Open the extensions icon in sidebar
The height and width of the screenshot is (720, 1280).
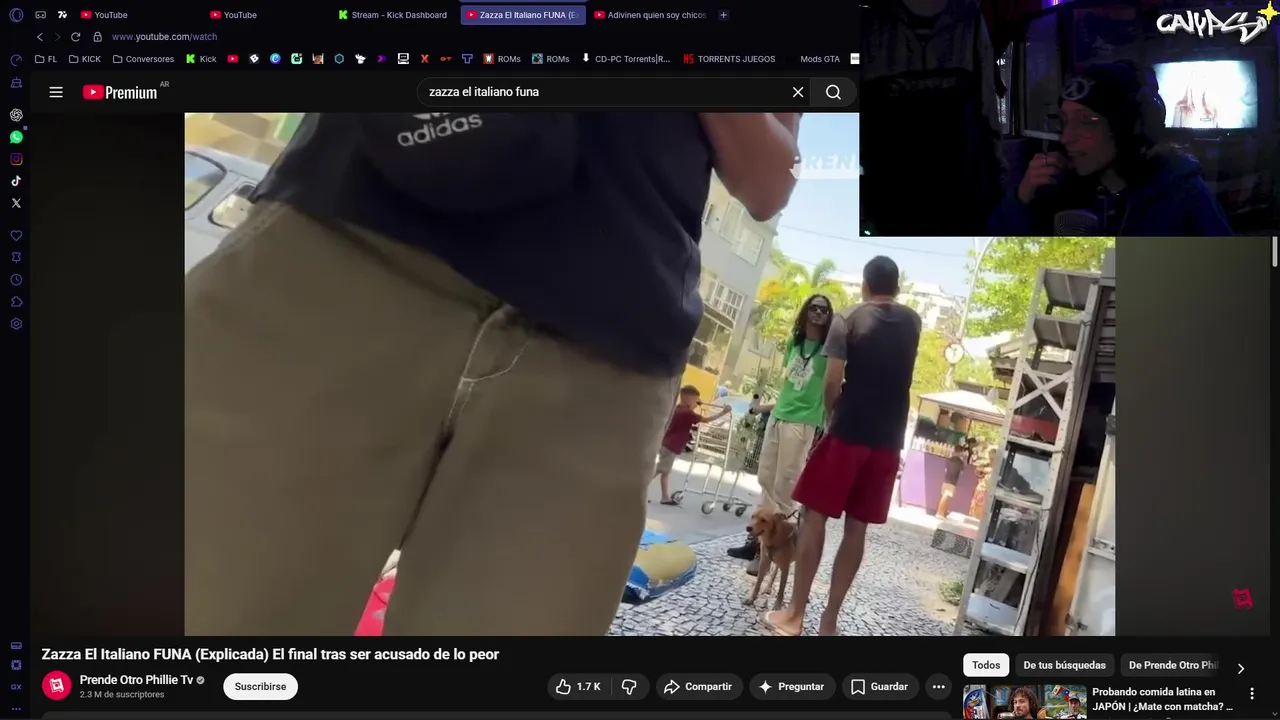tap(16, 302)
